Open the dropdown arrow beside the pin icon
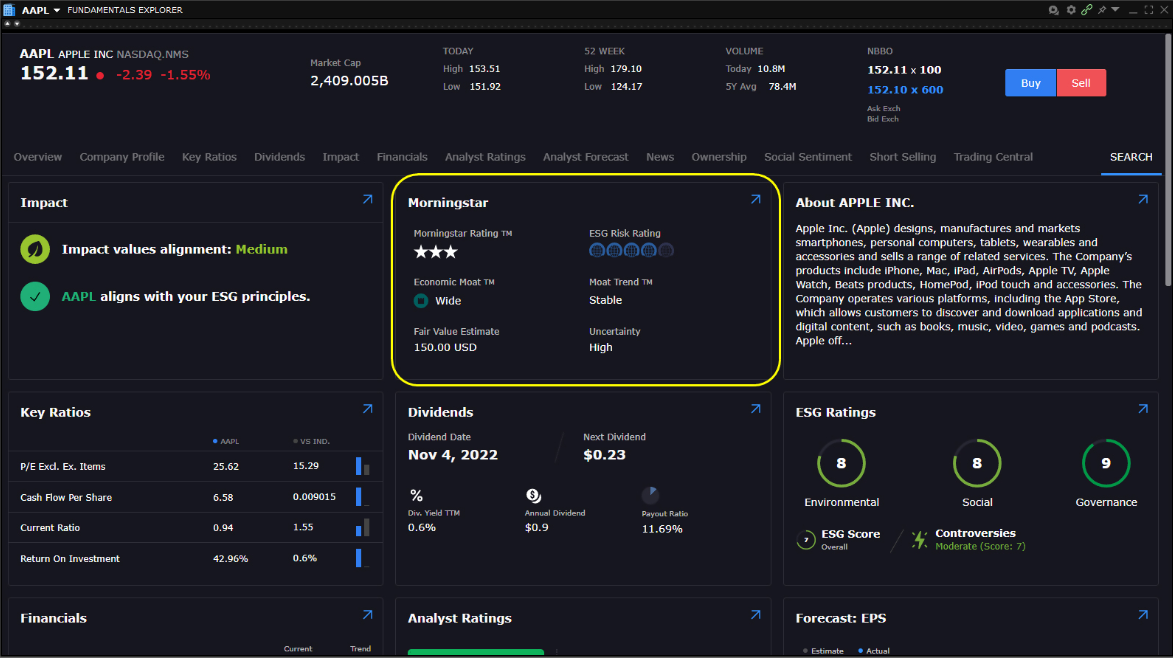 pyautogui.click(x=1115, y=10)
